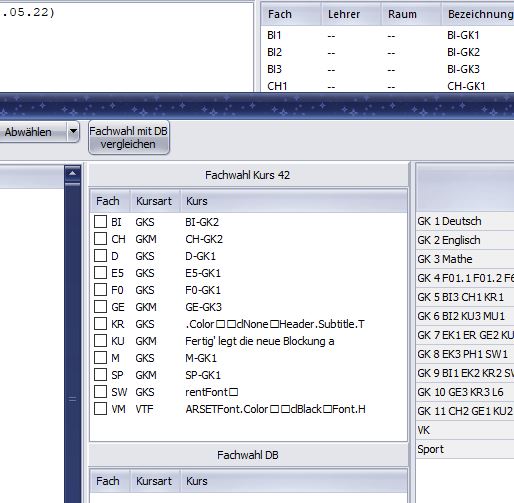Check the VM VTF checkbox
The image size is (514, 503).
pos(100,409)
